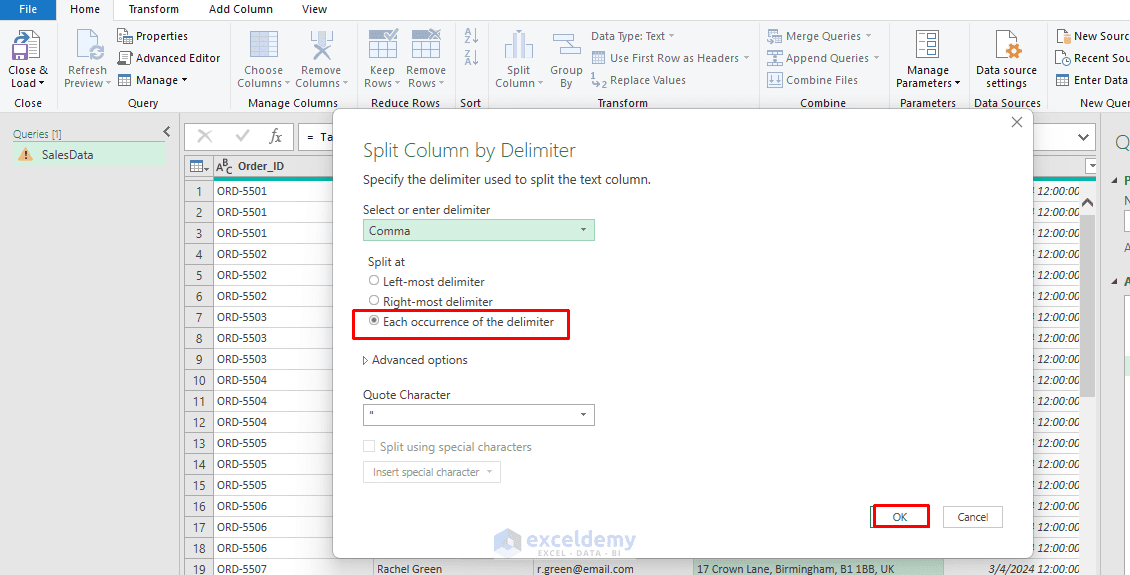
Task: Toggle Split using special characters checkbox
Action: point(369,447)
